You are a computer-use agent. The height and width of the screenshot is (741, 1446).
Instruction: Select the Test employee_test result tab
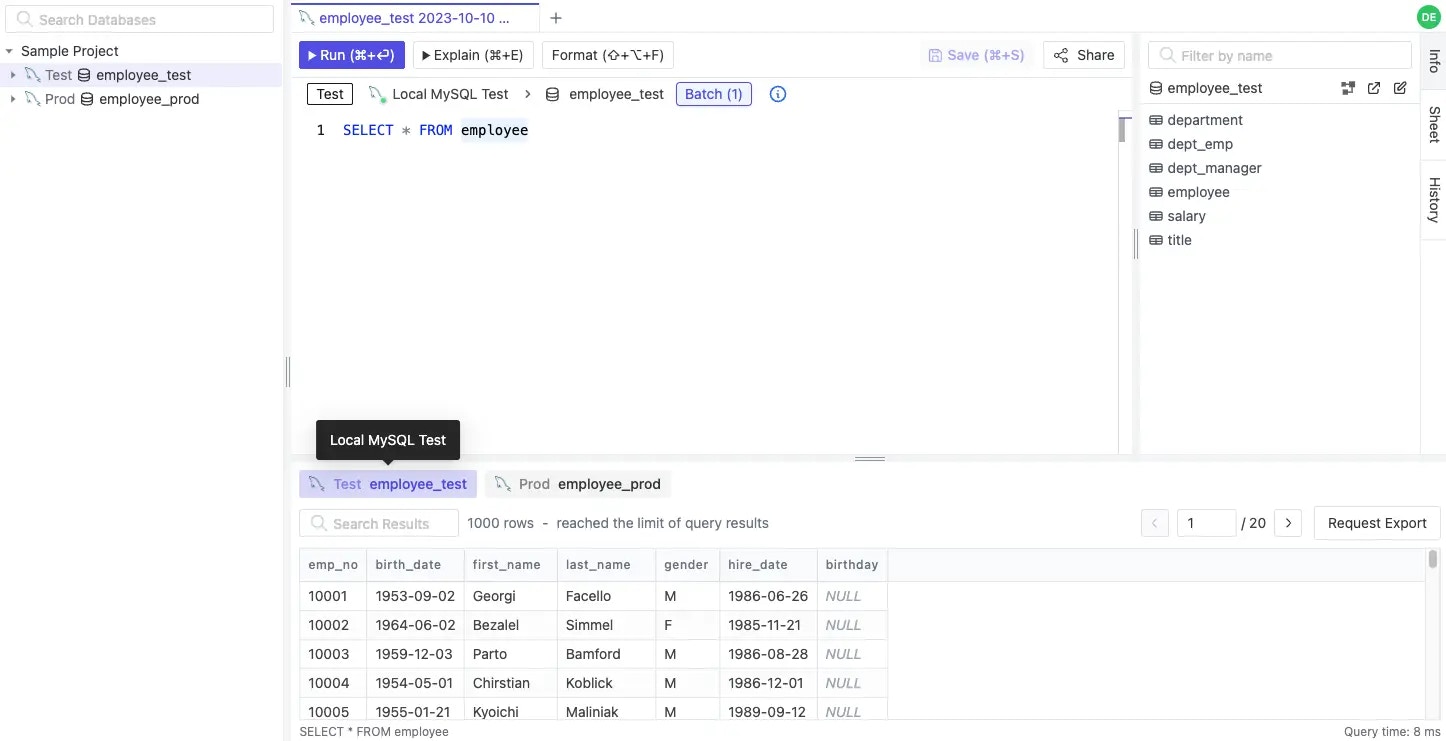(x=388, y=484)
